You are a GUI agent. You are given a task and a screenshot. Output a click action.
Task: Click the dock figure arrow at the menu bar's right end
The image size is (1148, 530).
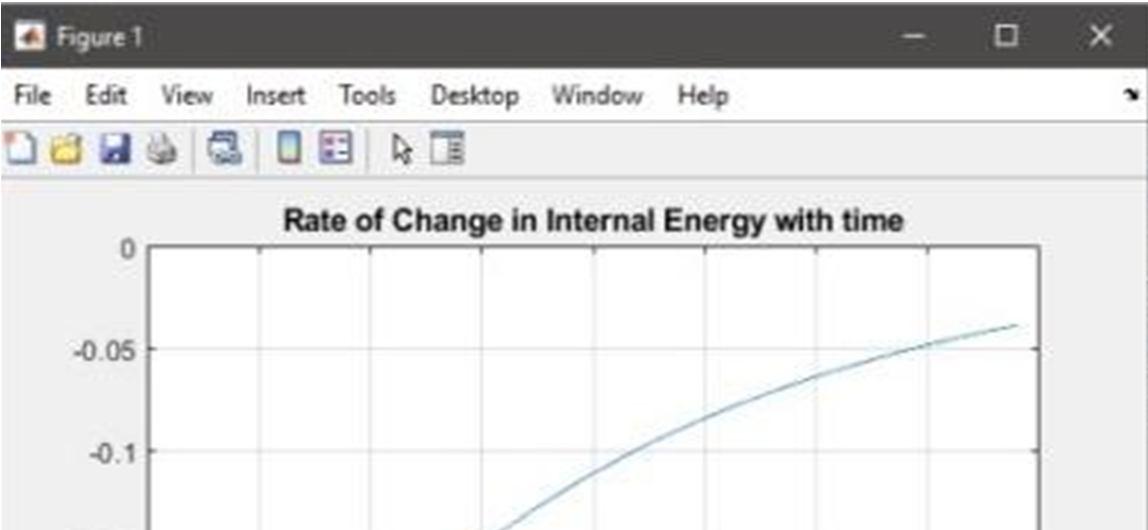1131,94
